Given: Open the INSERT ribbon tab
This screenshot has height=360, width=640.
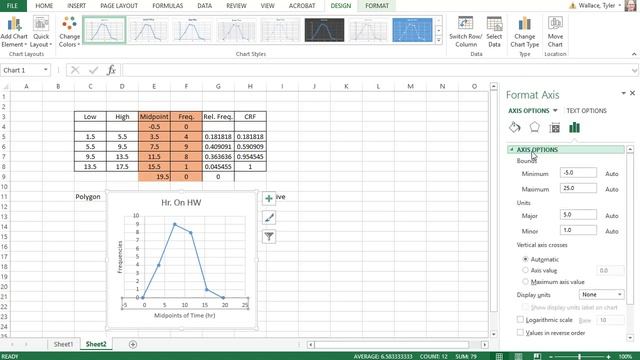Looking at the screenshot, I should 77,6.
